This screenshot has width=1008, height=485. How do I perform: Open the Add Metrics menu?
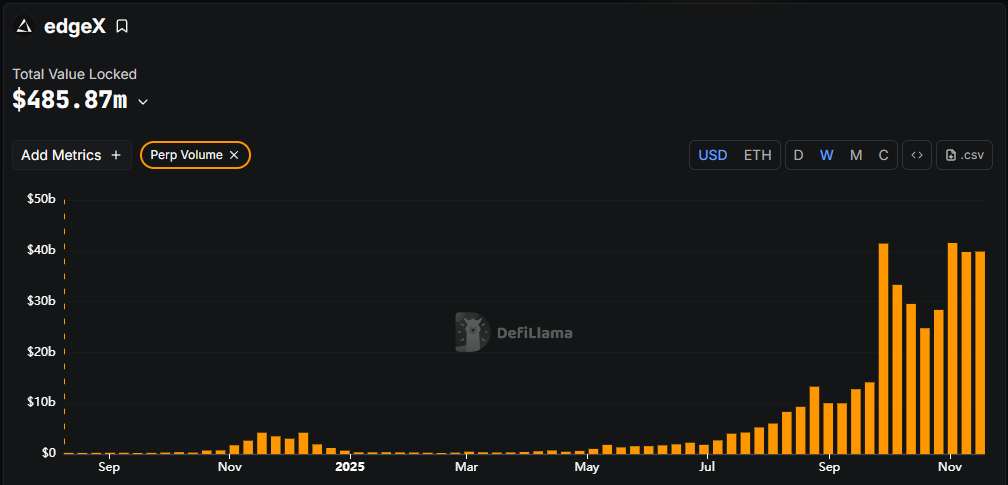click(x=71, y=155)
